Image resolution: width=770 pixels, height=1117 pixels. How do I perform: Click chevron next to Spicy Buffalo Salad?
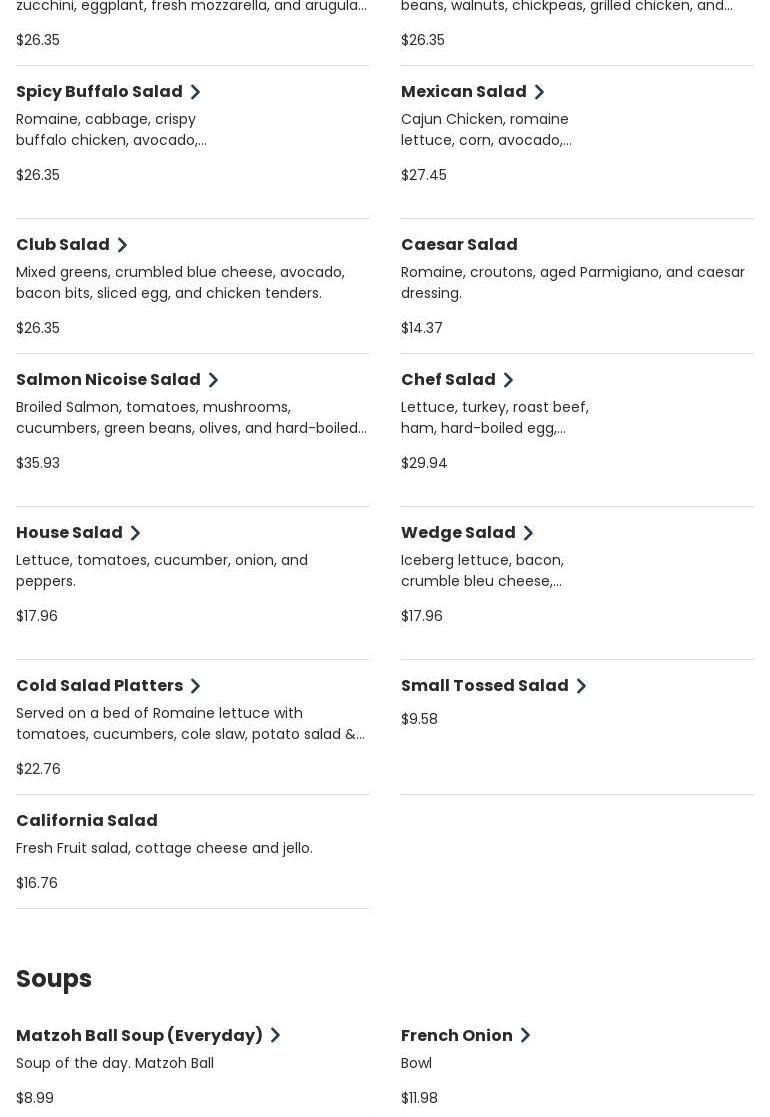point(195,92)
